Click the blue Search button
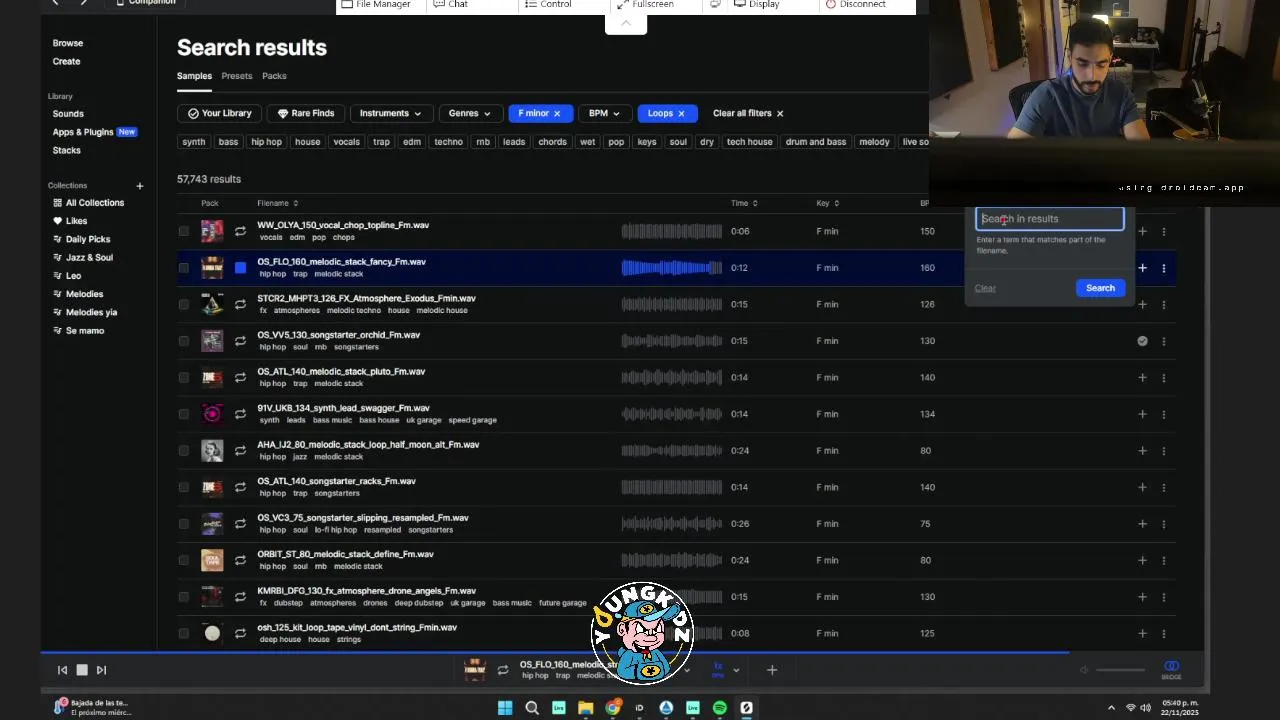 click(1100, 288)
